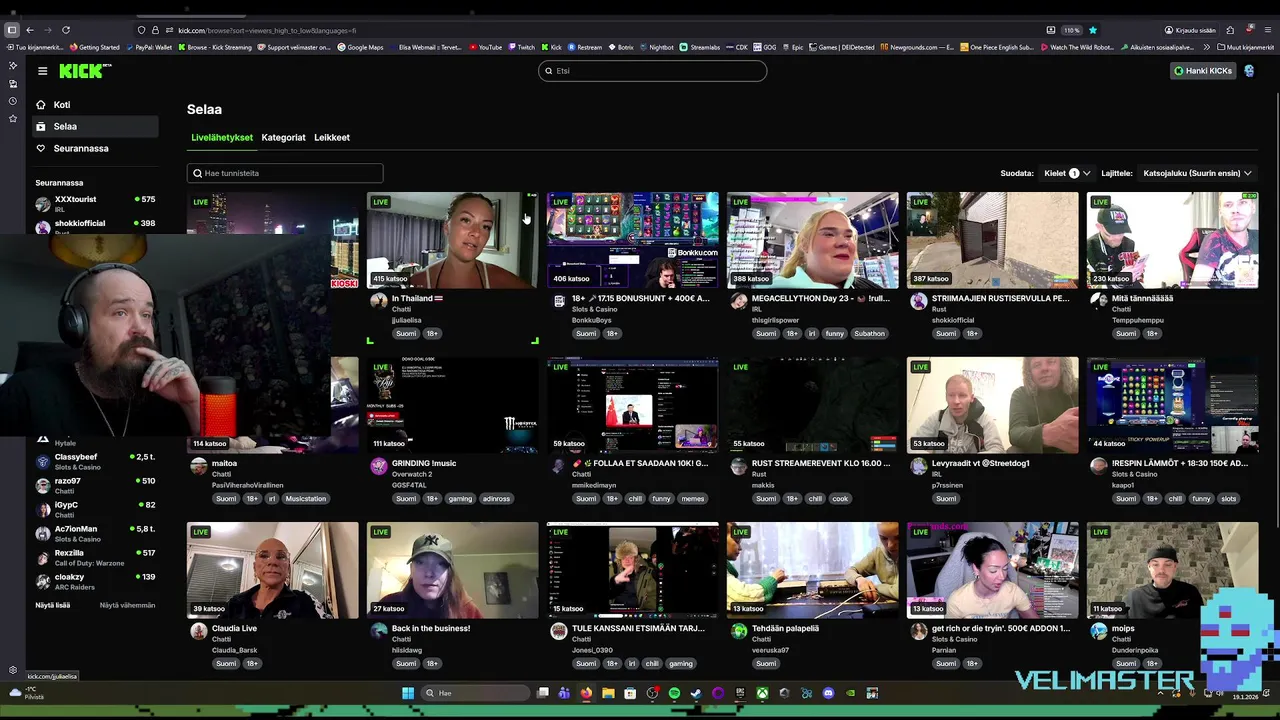Image resolution: width=1280 pixels, height=720 pixels.
Task: Click the 110% zoom indicator
Action: 1071,30
